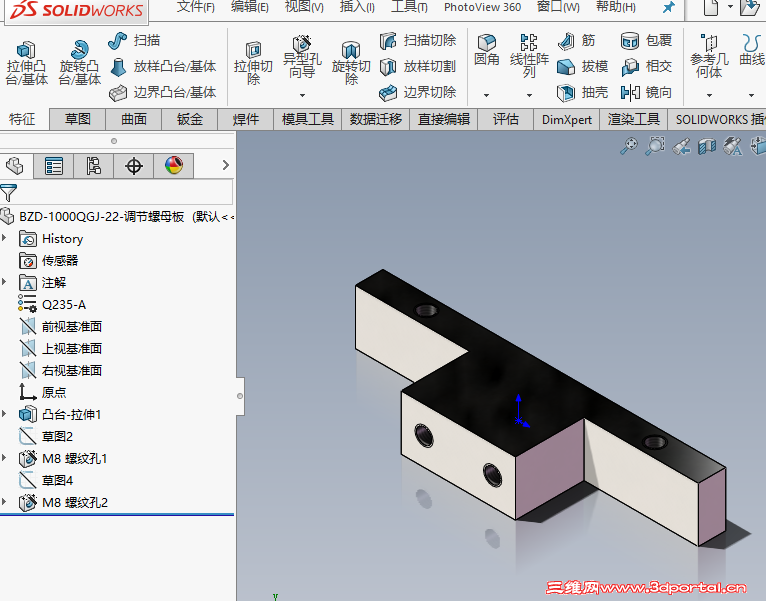This screenshot has width=766, height=601.
Task: Open the 插入(I) menu
Action: [x=357, y=7]
